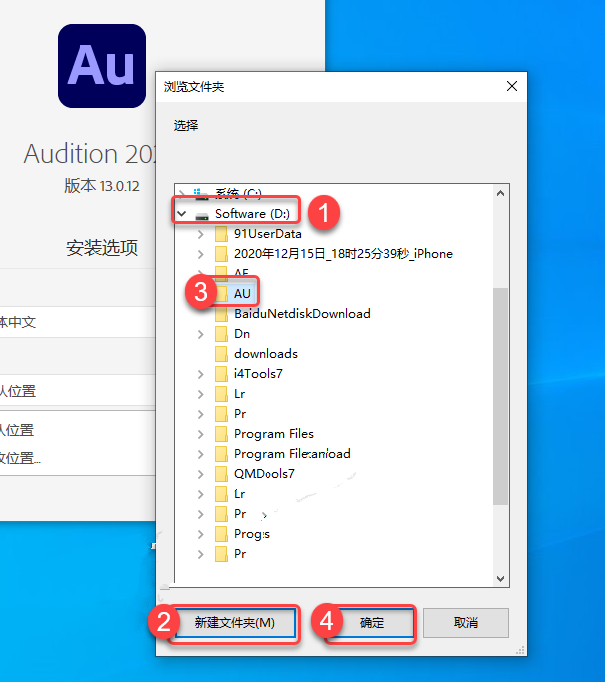The height and width of the screenshot is (682, 605).
Task: Select the QMDools7 folder name
Action: click(264, 474)
